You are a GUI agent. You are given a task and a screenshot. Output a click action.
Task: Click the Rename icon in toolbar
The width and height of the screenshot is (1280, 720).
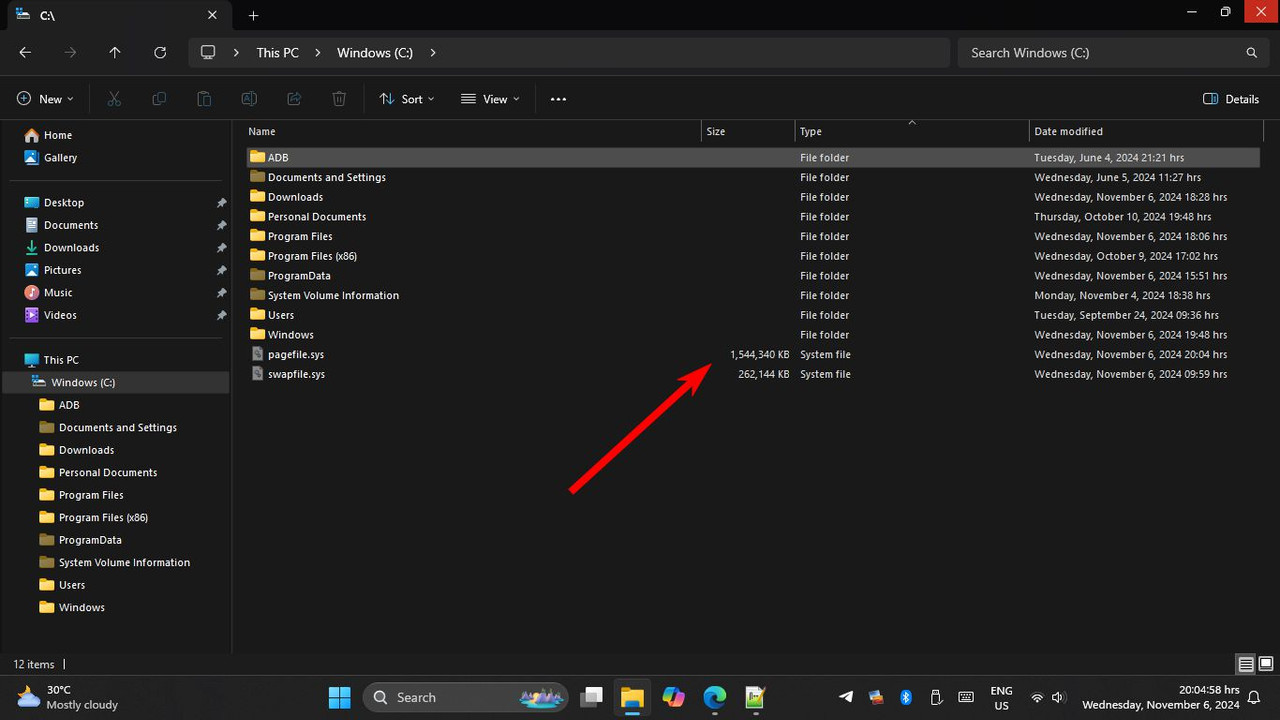(x=249, y=99)
